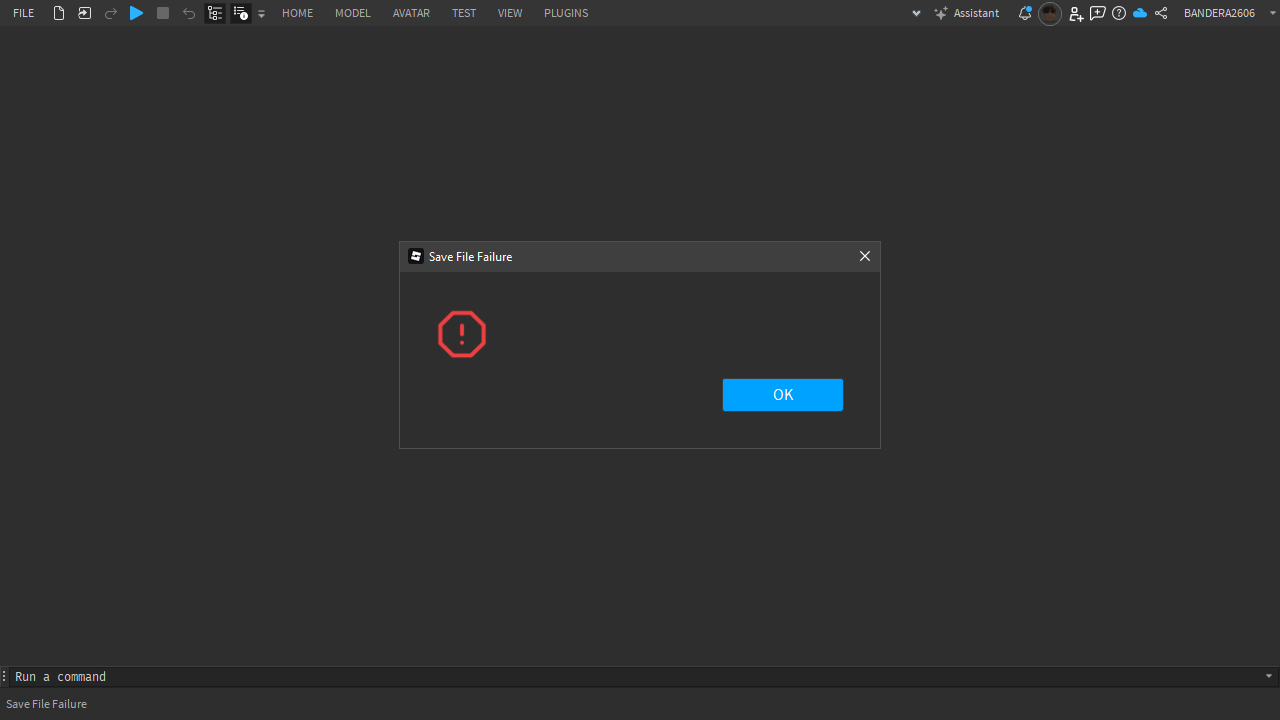The image size is (1280, 720).
Task: Click the cloud sync icon
Action: pos(1140,13)
